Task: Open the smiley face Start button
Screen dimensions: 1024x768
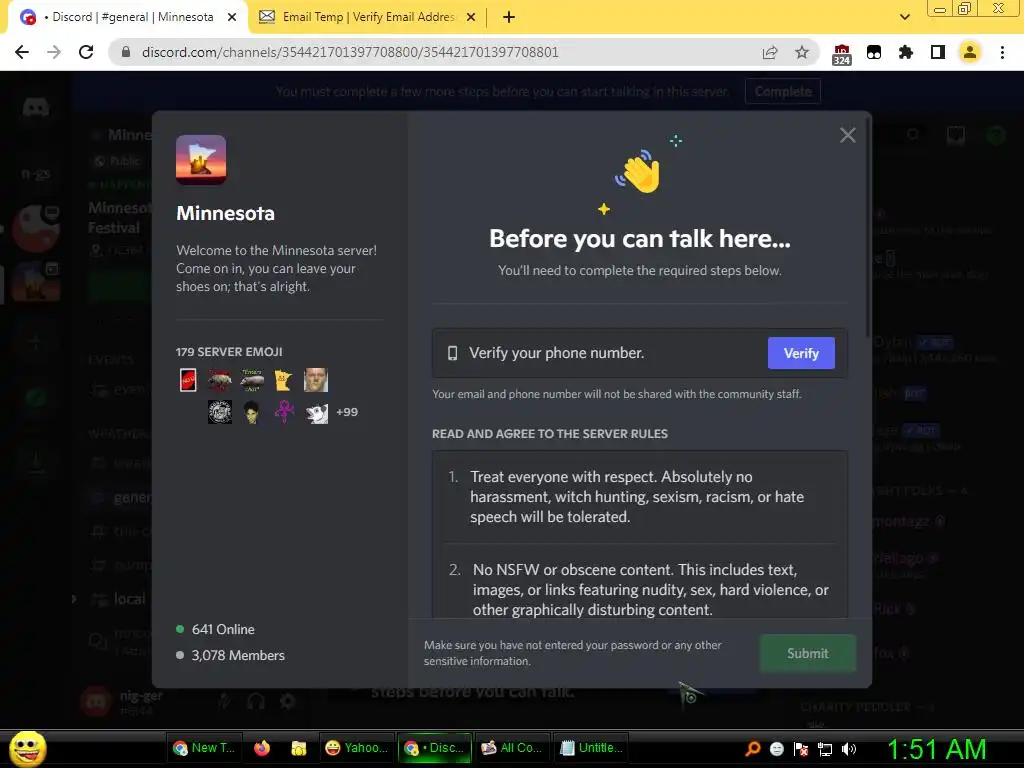Action: pos(27,748)
